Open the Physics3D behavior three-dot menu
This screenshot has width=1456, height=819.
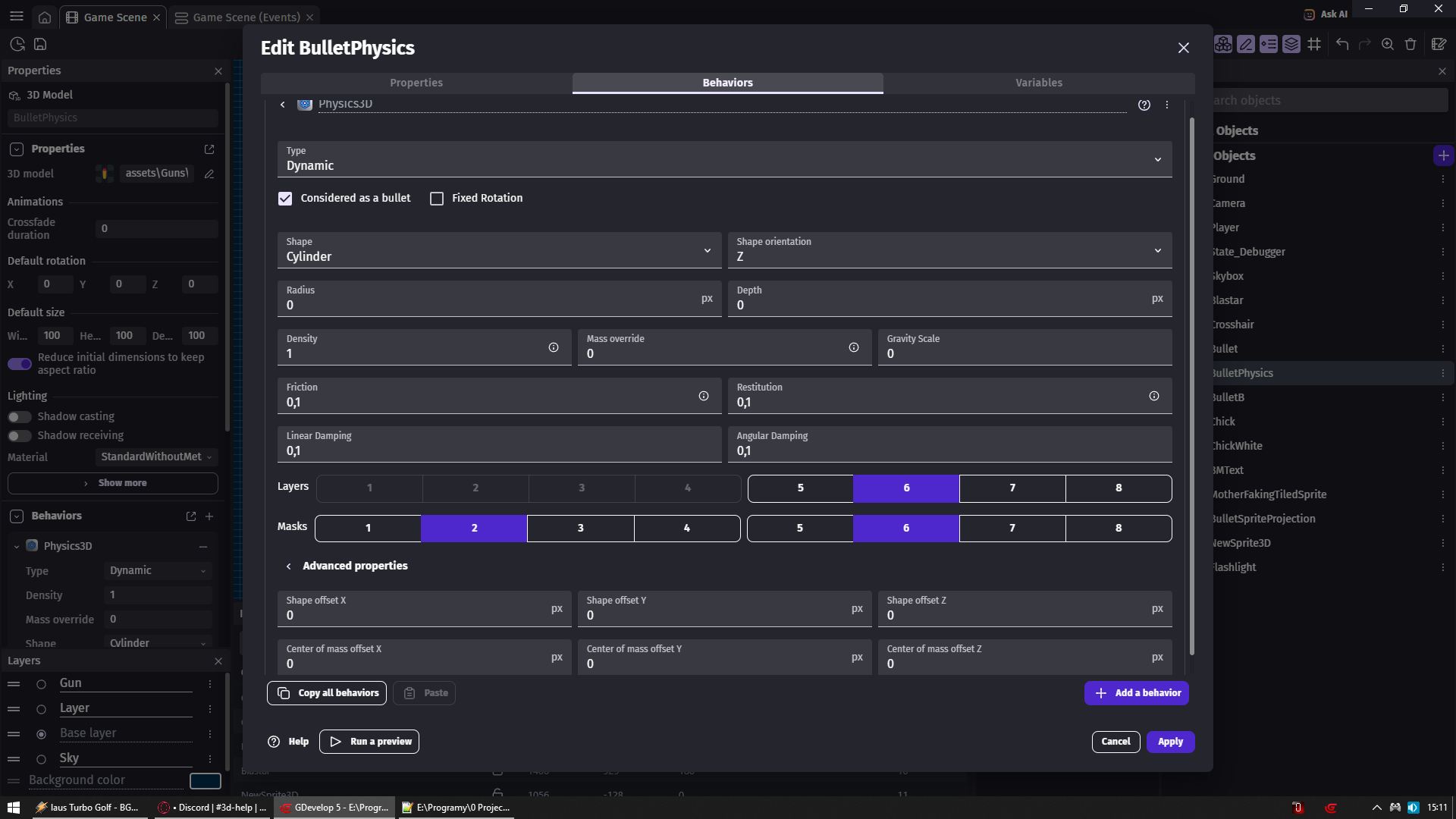coord(1167,105)
